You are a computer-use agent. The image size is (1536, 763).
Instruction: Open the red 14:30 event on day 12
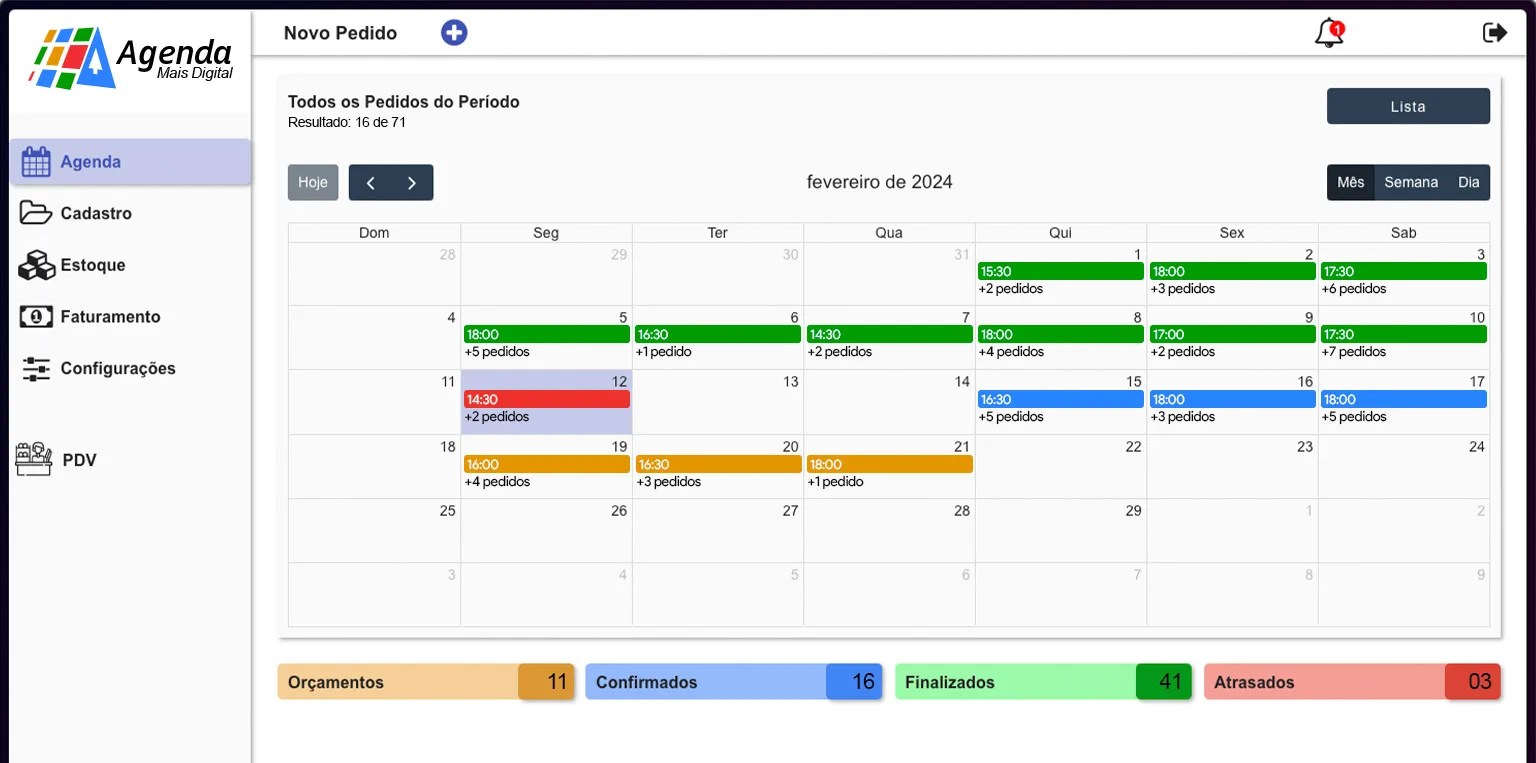click(x=546, y=399)
